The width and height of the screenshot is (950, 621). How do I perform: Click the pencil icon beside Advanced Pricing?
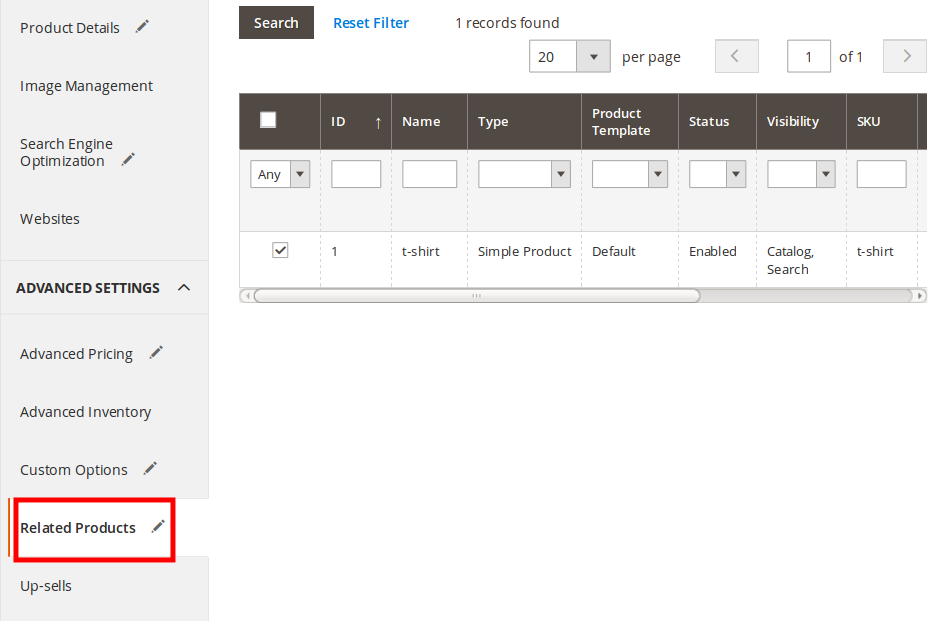tap(155, 353)
